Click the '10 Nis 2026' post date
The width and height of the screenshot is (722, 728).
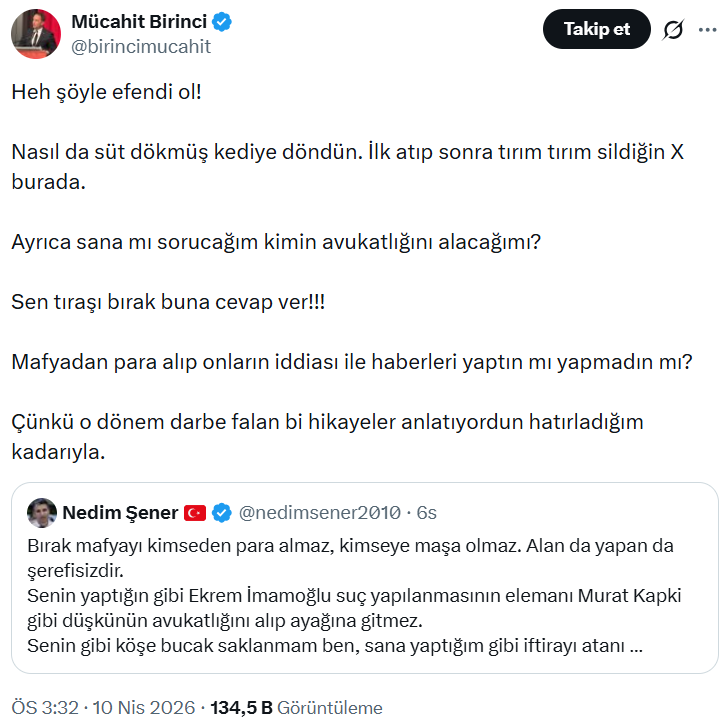[144, 707]
